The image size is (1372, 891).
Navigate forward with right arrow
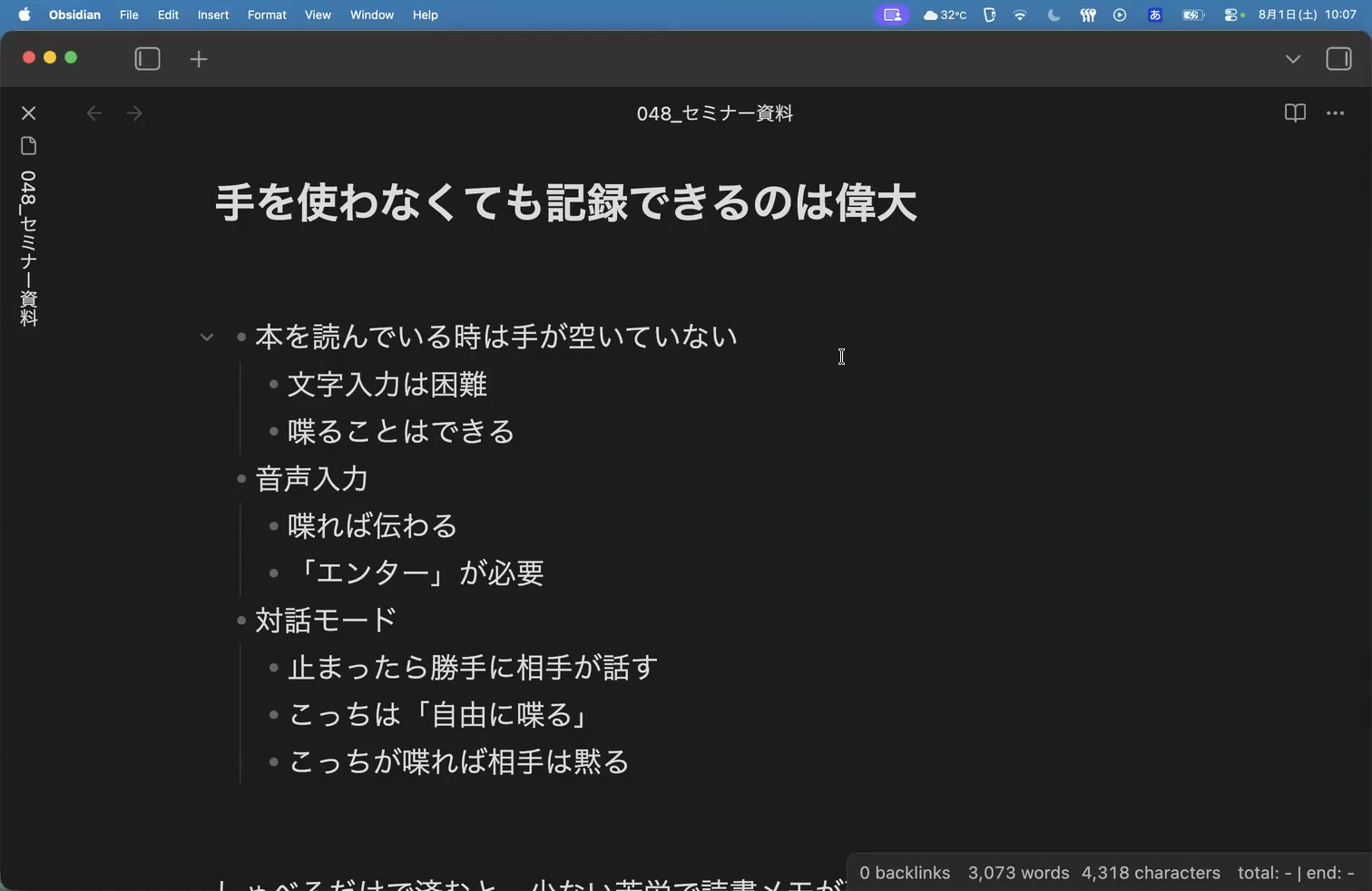(134, 113)
